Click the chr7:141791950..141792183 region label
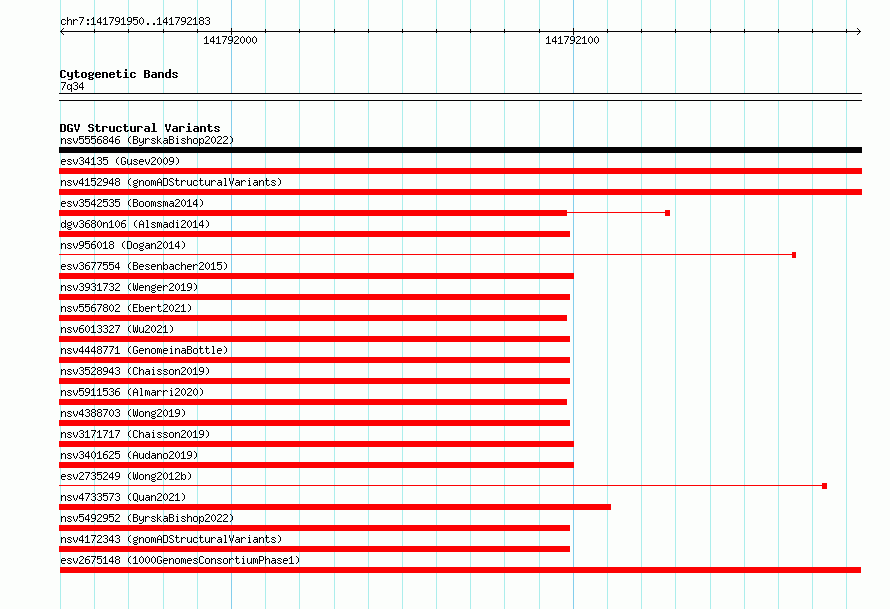 (135, 21)
